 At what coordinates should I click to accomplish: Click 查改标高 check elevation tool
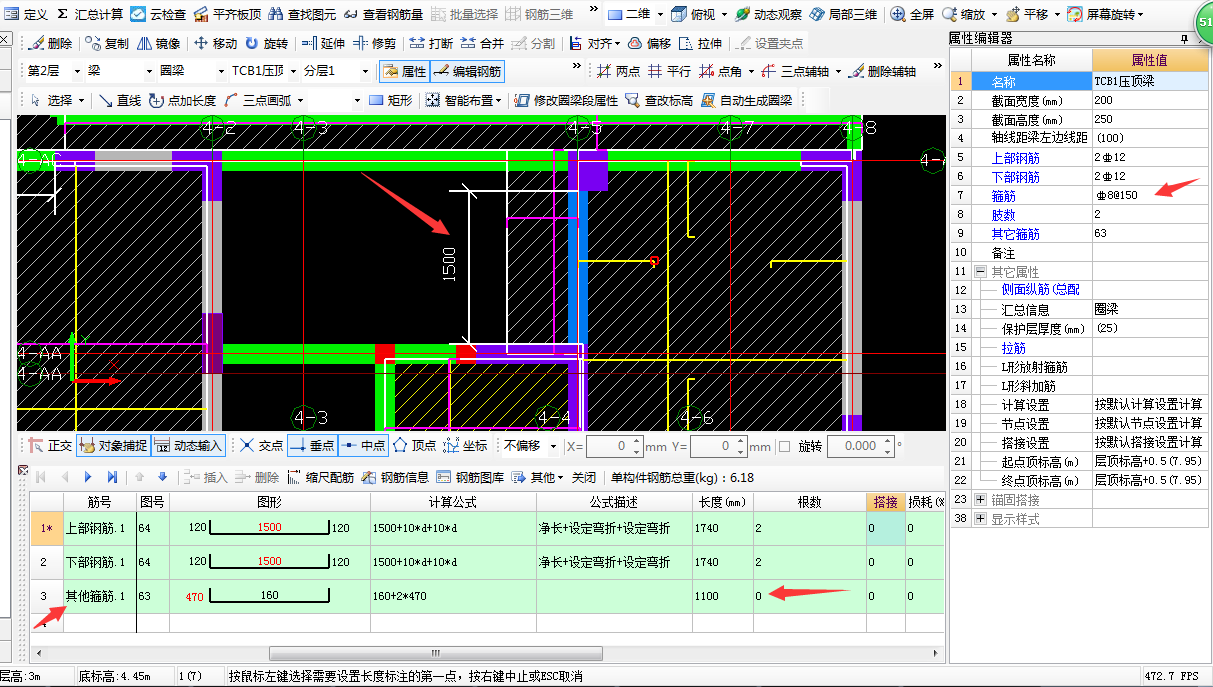pos(659,100)
